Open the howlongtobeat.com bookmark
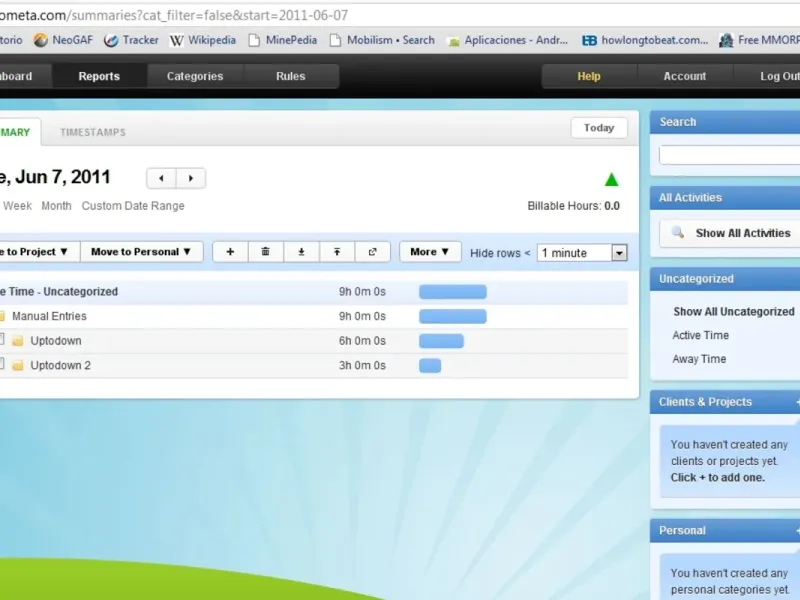800x600 pixels. 645,40
